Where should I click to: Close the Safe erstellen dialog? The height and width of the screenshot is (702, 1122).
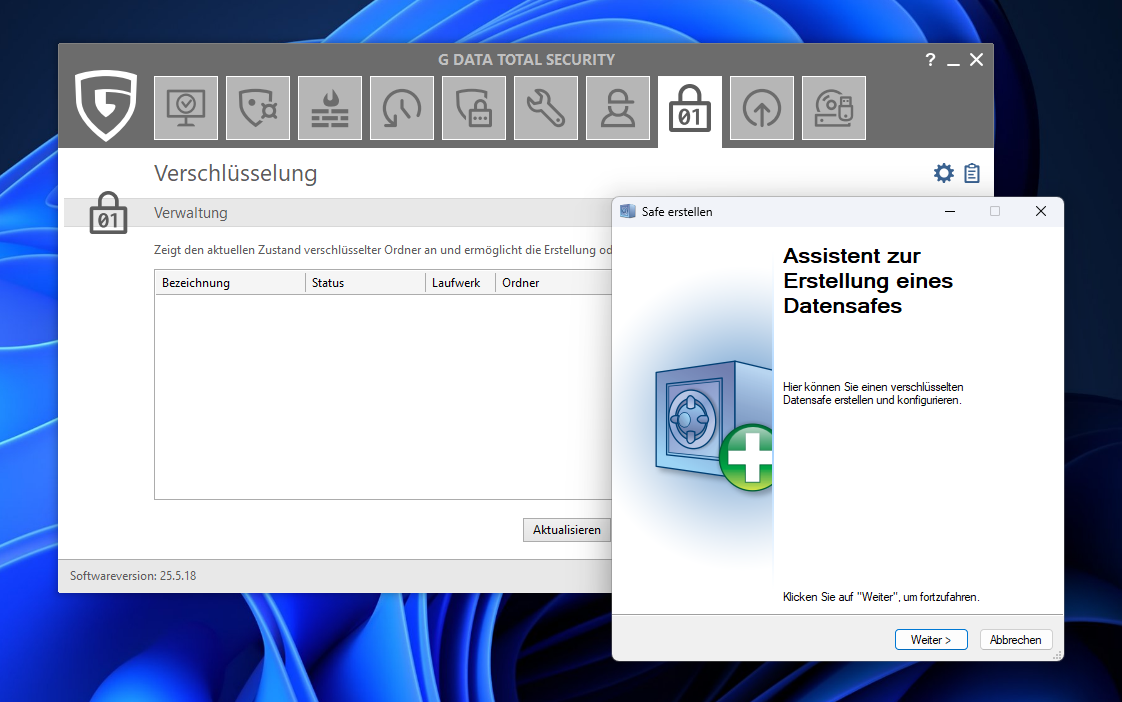click(1041, 211)
